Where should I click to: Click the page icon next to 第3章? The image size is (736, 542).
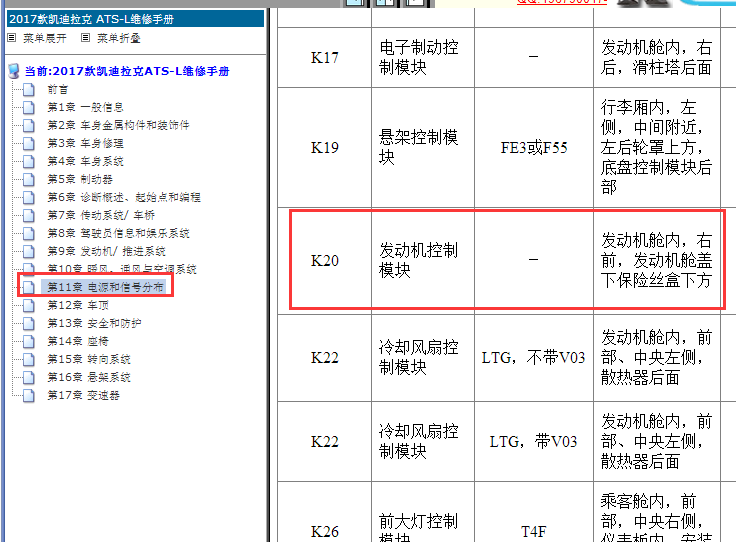pyautogui.click(x=29, y=143)
